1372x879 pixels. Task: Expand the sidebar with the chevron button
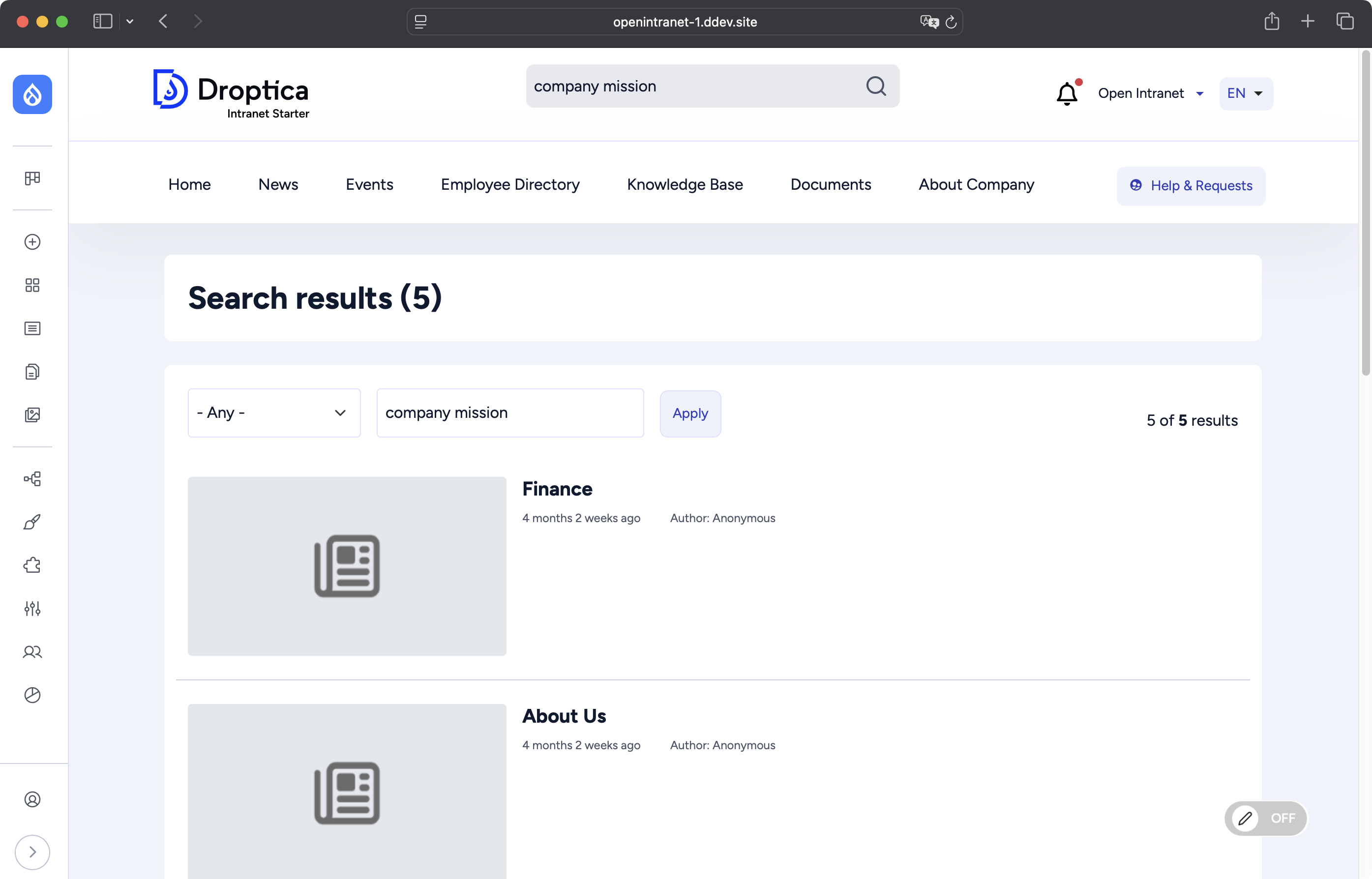pyautogui.click(x=32, y=852)
